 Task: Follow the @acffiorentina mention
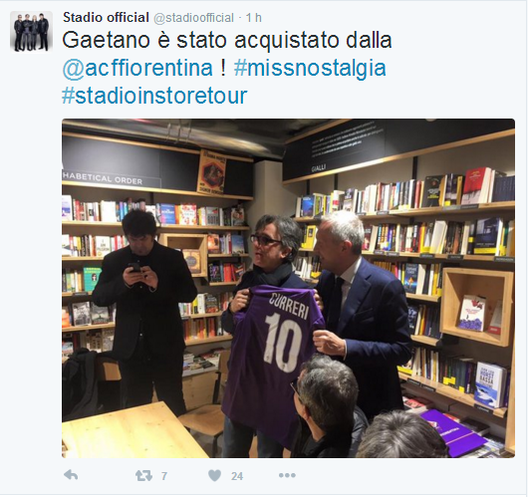point(137,68)
